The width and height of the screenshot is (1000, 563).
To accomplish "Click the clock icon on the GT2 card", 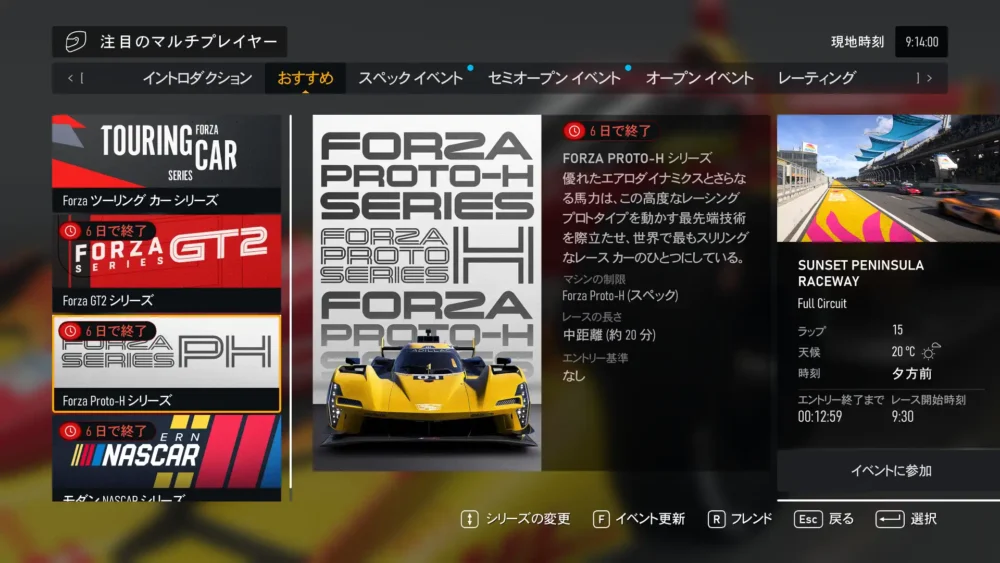I will 70,231.
